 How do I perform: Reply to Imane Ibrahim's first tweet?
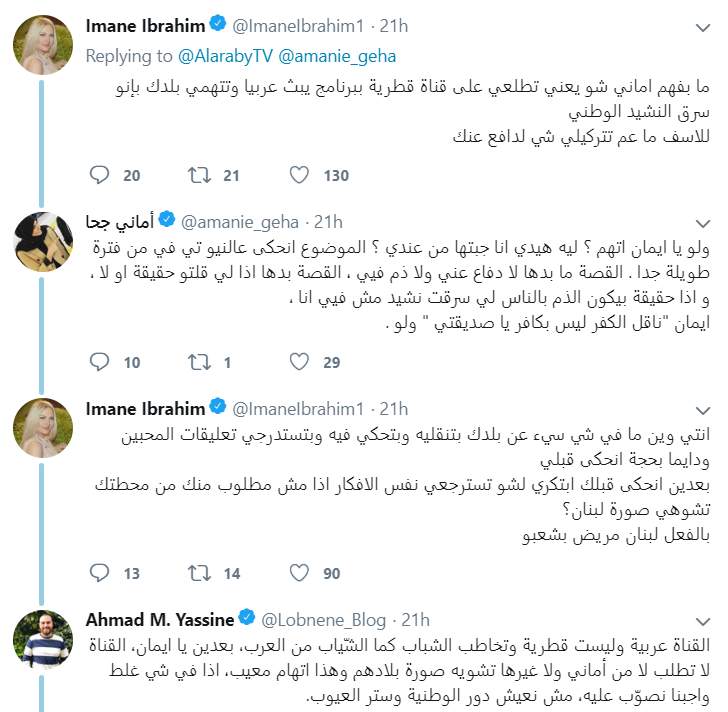tap(99, 175)
